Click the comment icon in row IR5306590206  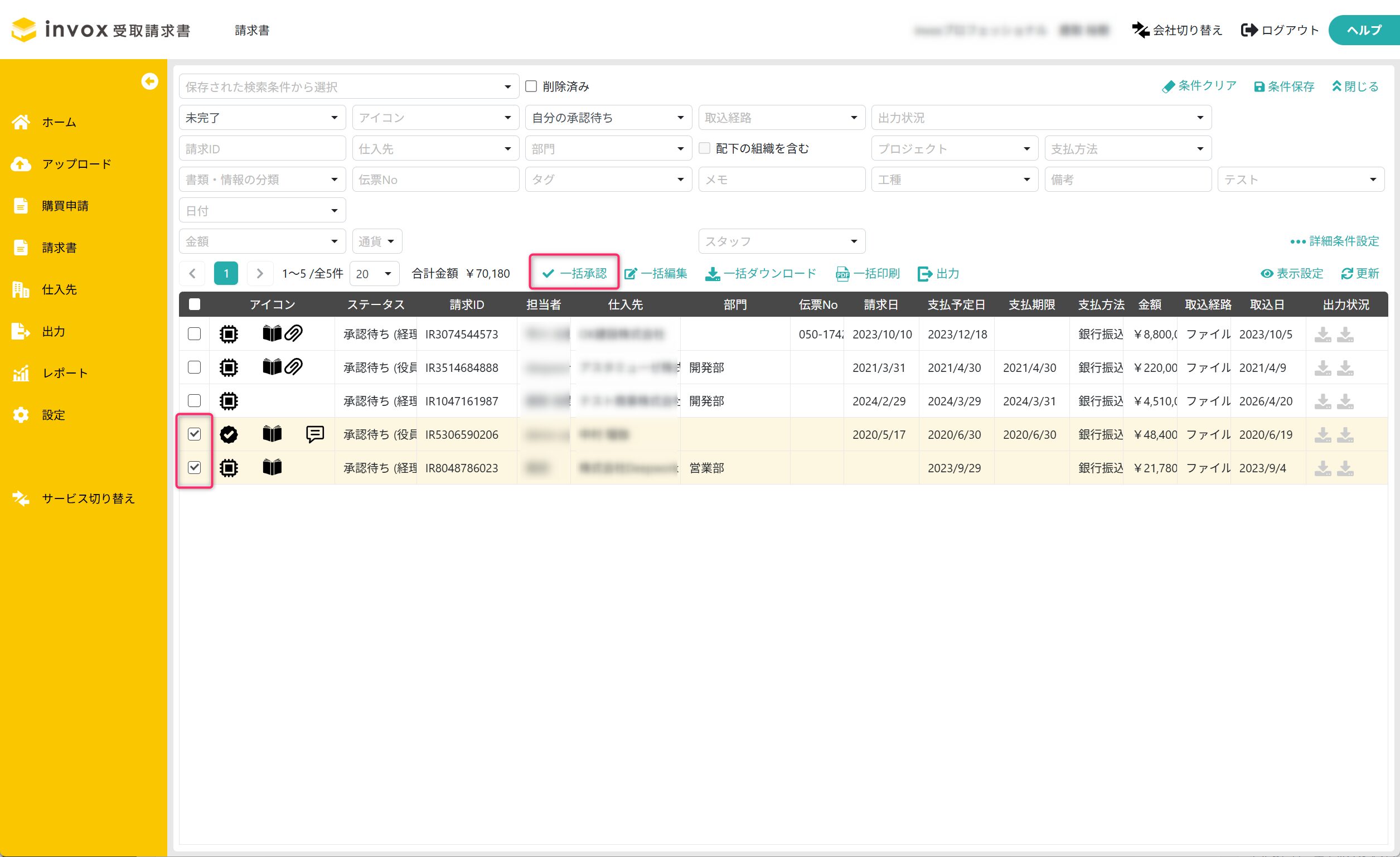coord(315,434)
